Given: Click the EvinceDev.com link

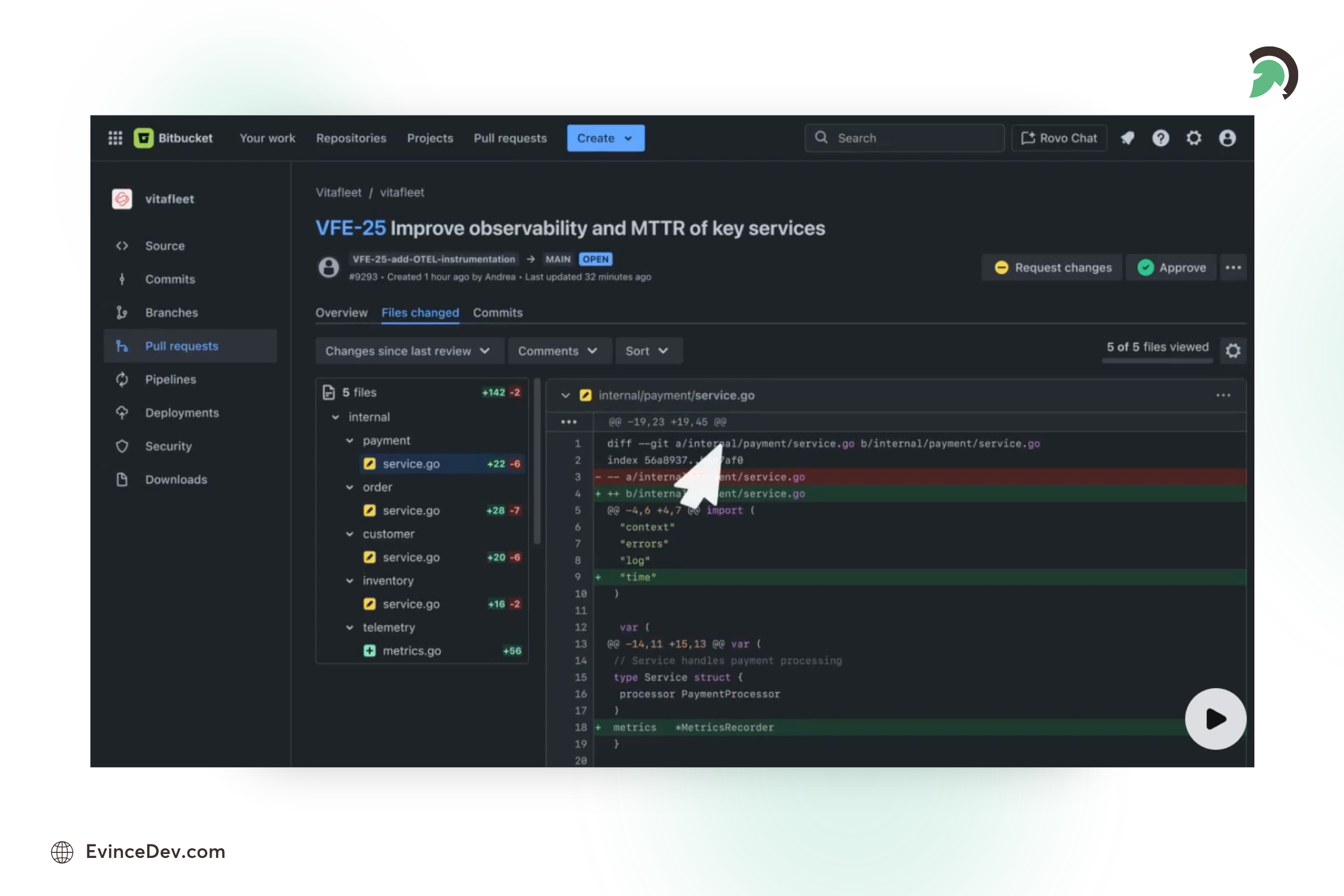Looking at the screenshot, I should pyautogui.click(x=156, y=851).
